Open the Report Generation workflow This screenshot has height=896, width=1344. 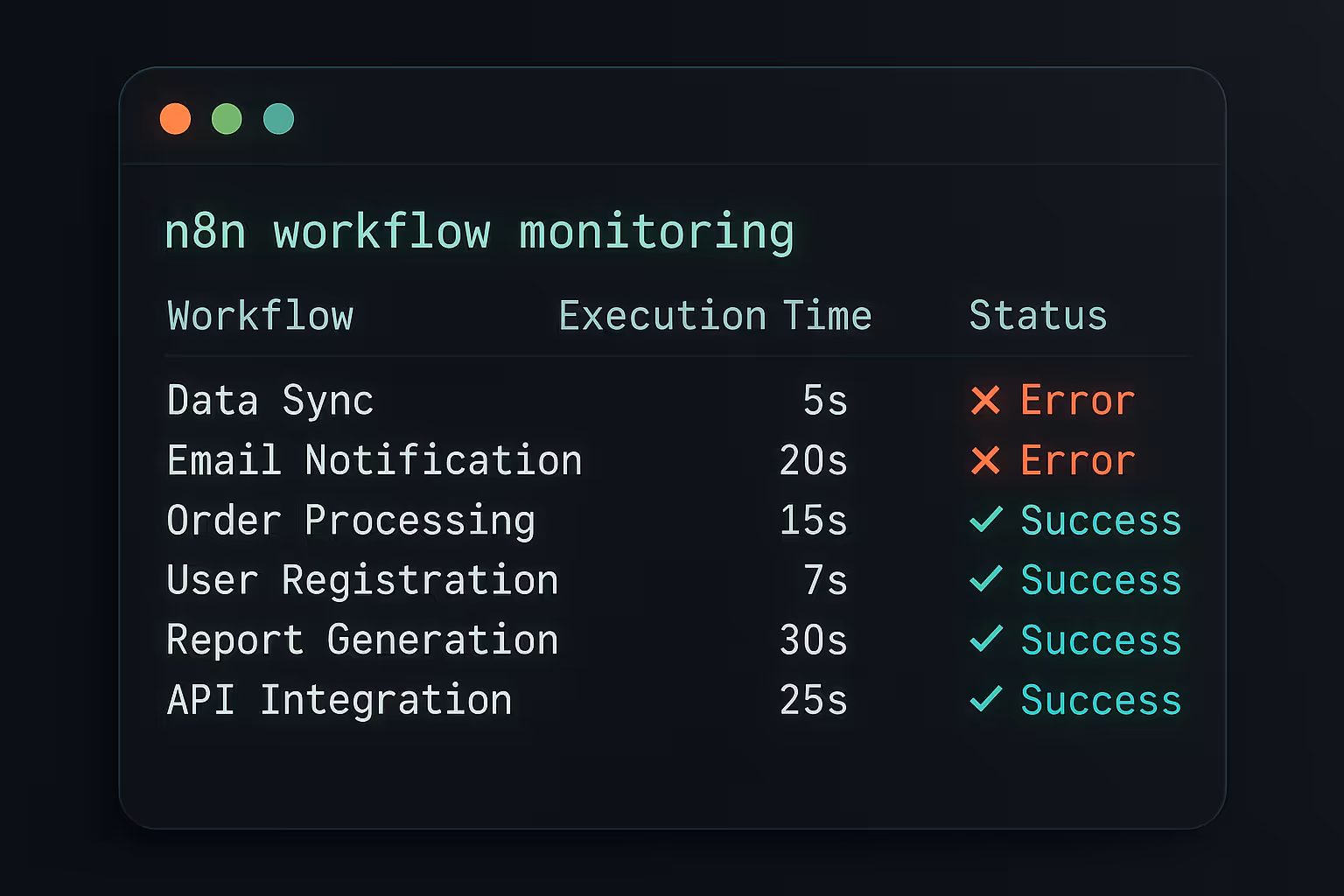[362, 640]
